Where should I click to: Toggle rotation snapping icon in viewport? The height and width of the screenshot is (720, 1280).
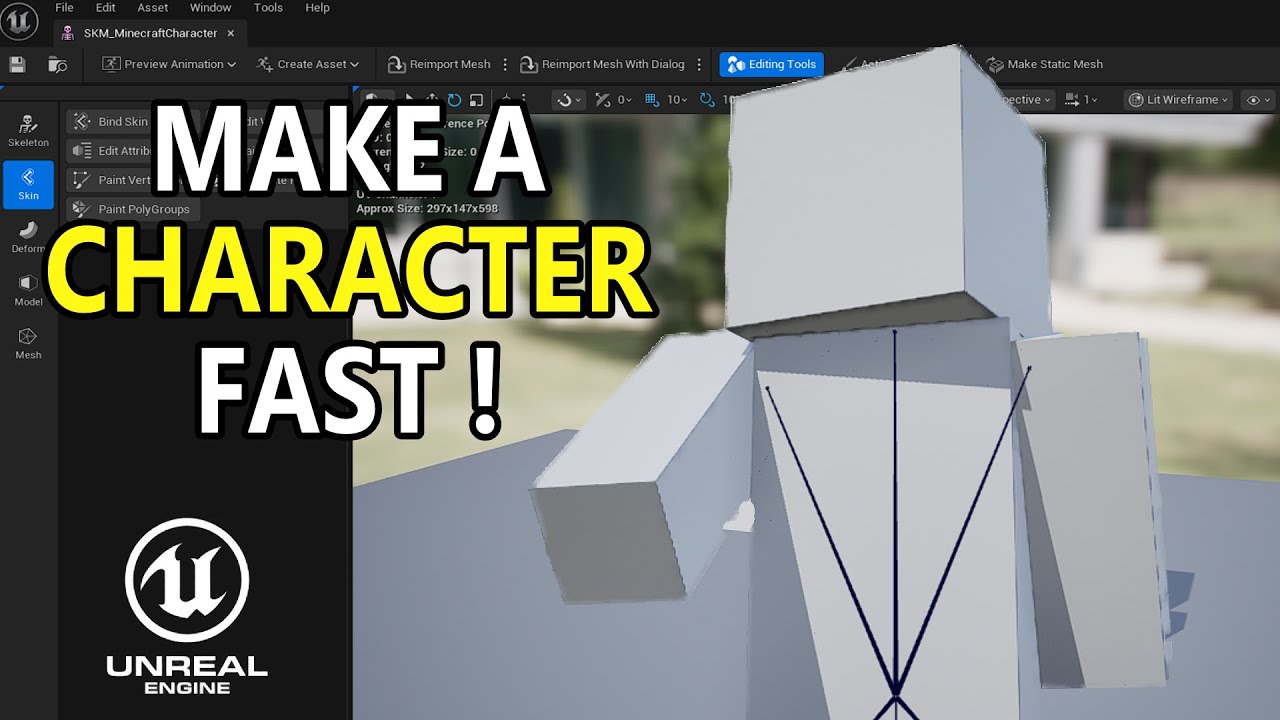(707, 100)
